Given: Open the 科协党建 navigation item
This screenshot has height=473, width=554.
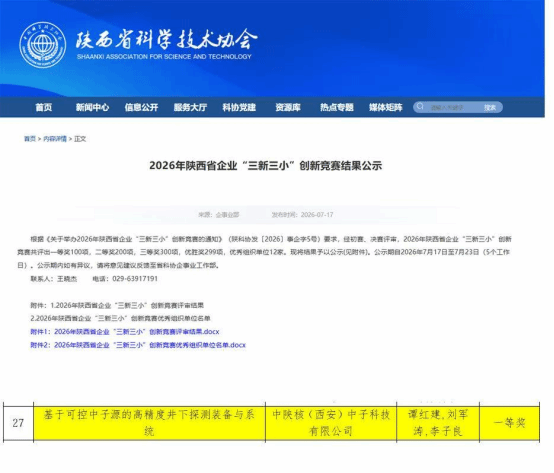Looking at the screenshot, I should [x=239, y=107].
